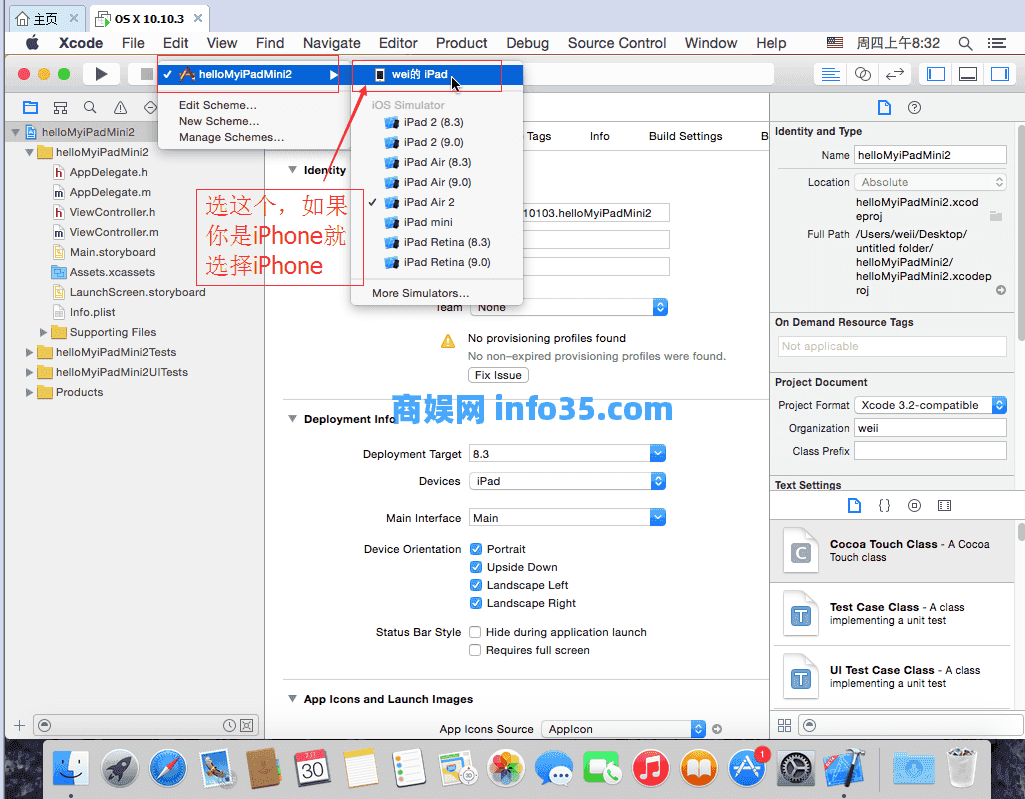Open the Product menu
1025x799 pixels.
(462, 43)
